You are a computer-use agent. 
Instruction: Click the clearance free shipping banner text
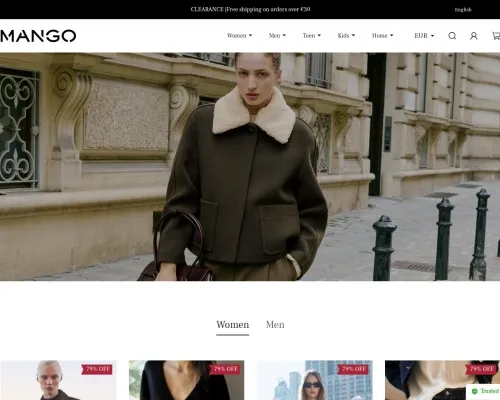[250, 9]
